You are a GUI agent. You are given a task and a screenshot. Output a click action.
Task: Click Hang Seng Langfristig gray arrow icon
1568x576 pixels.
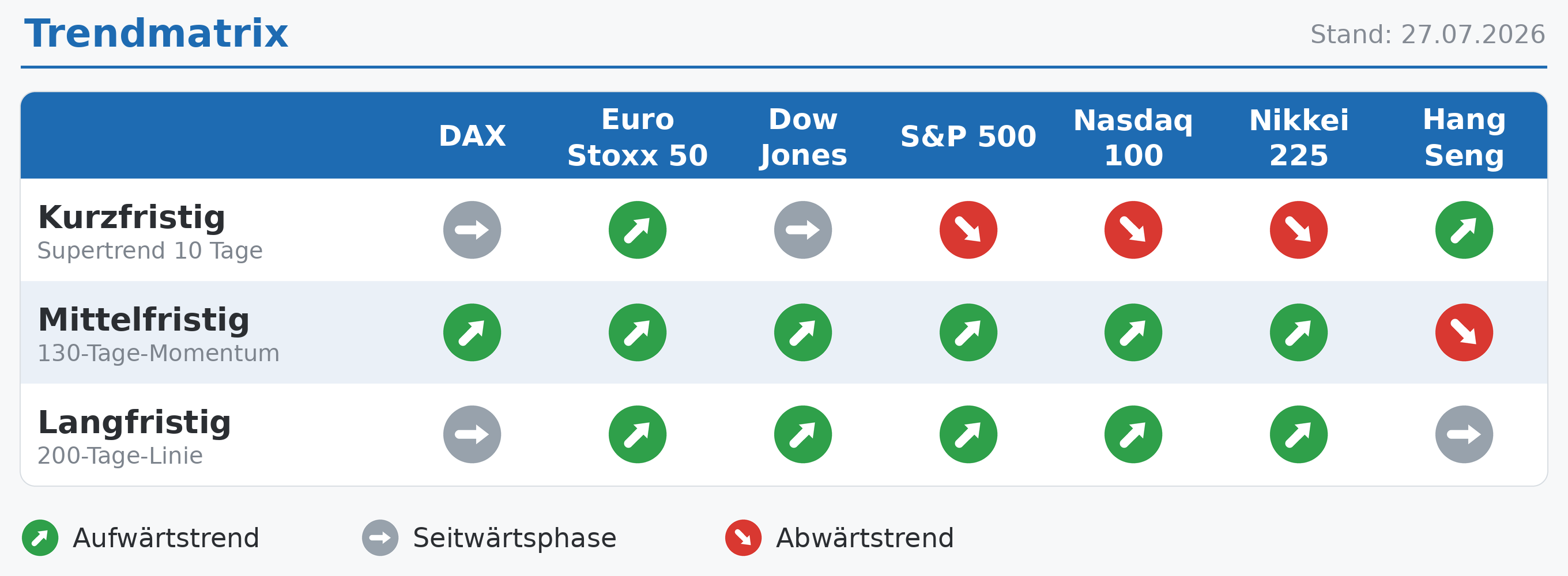[1463, 434]
